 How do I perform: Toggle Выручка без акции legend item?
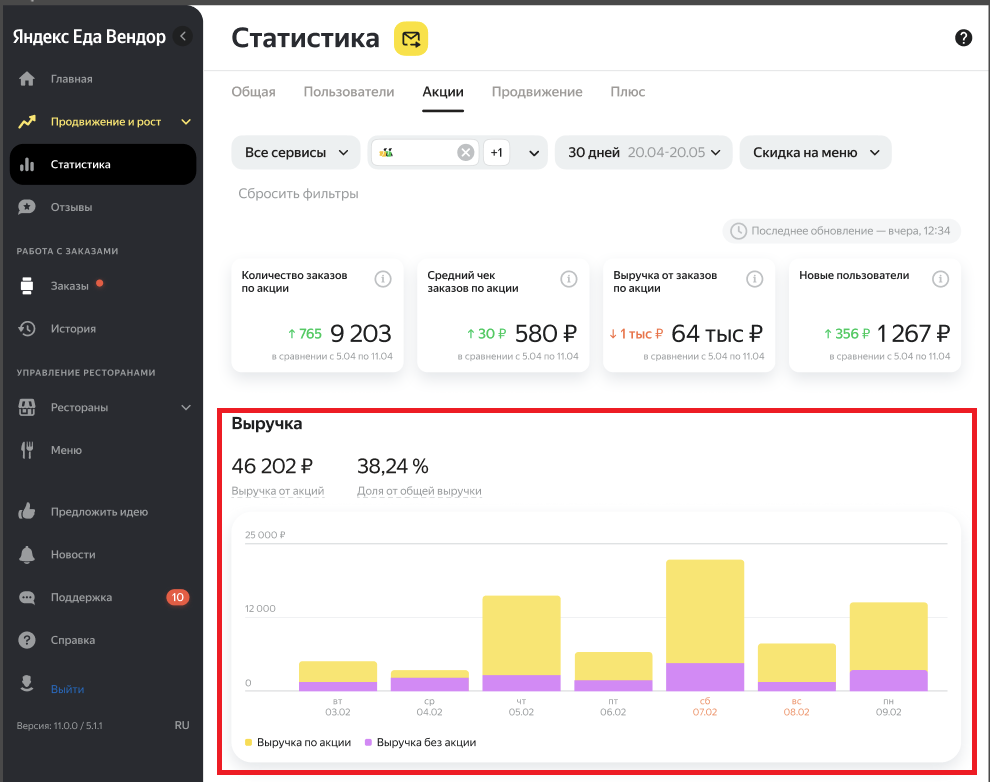tap(419, 743)
